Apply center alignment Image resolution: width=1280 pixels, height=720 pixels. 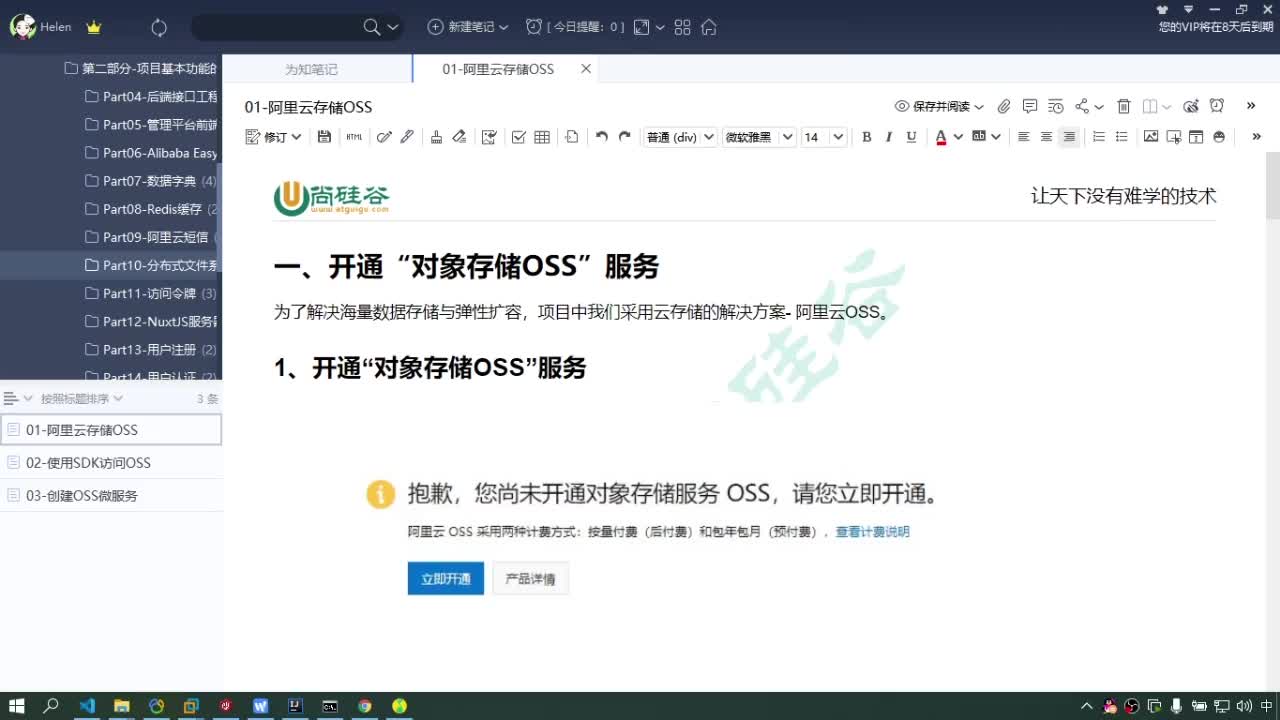(1046, 137)
